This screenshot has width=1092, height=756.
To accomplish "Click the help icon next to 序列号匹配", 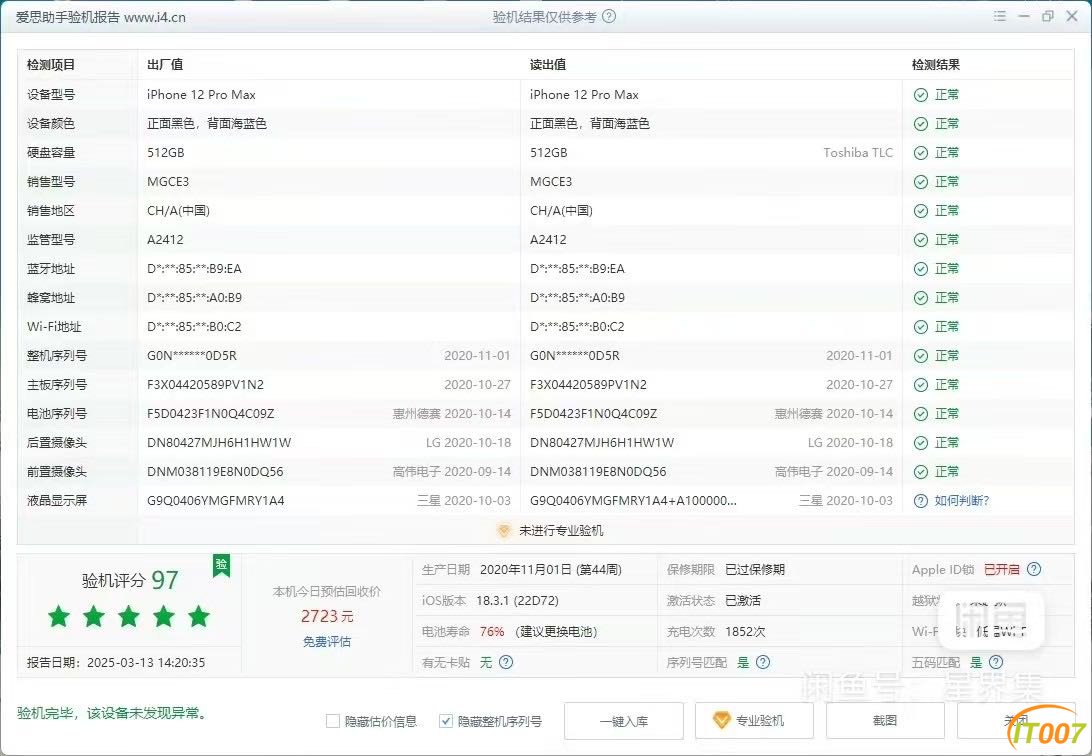I will (x=763, y=662).
